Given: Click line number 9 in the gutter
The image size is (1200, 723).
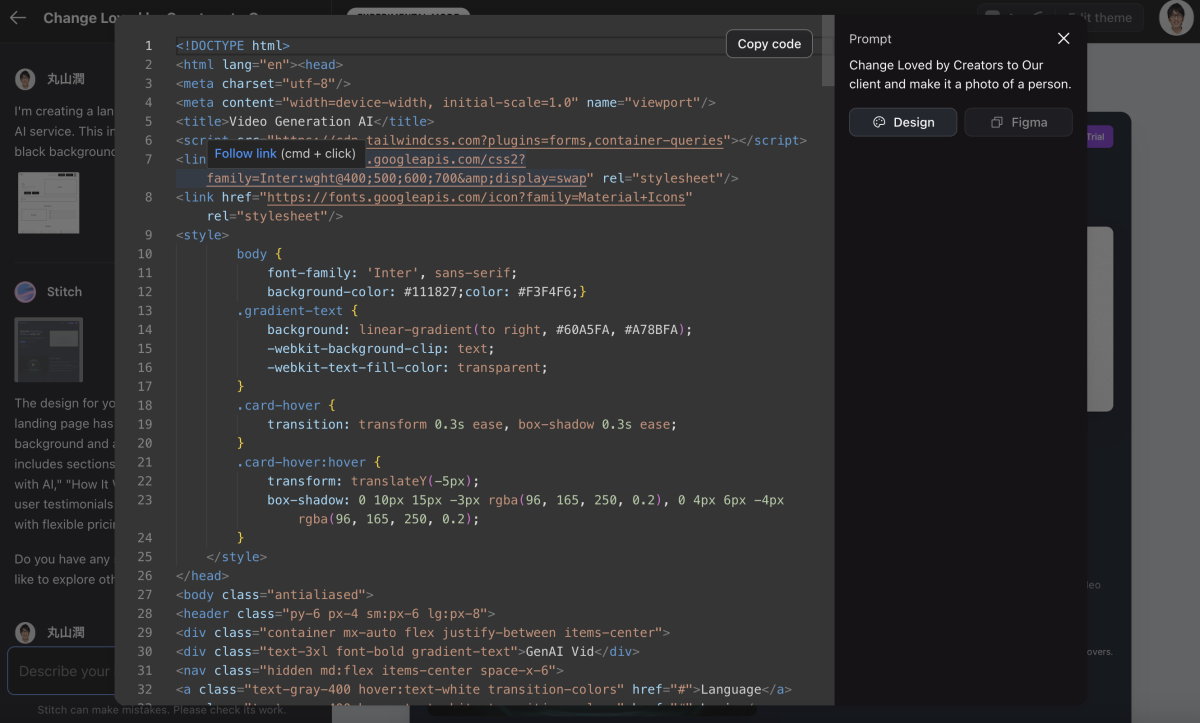Looking at the screenshot, I should [x=148, y=235].
